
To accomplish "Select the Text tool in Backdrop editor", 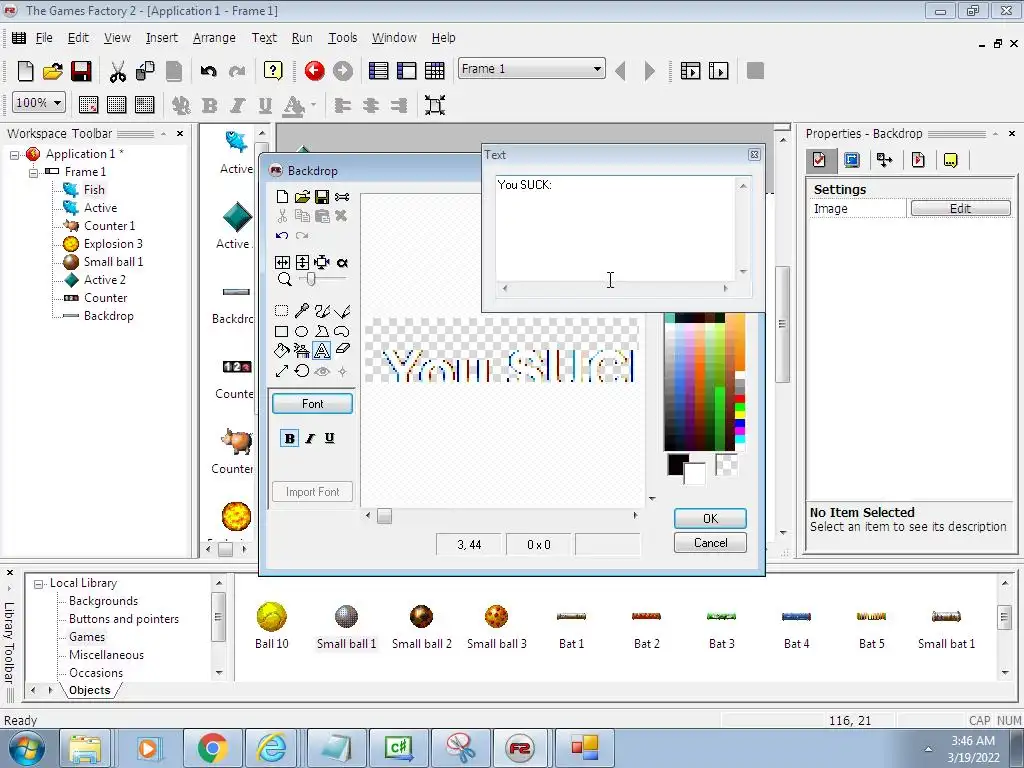I will (321, 351).
